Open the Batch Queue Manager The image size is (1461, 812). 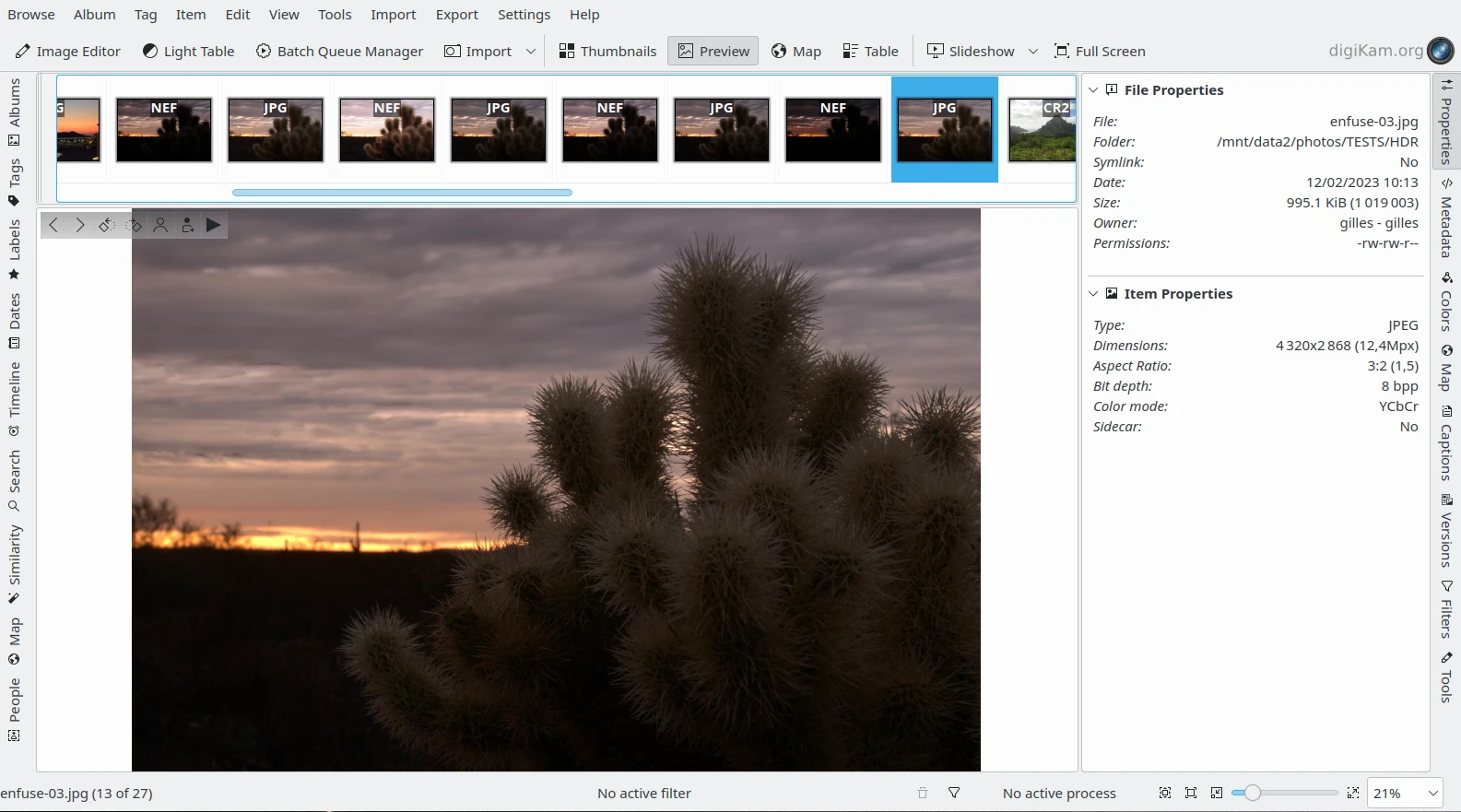tap(339, 52)
